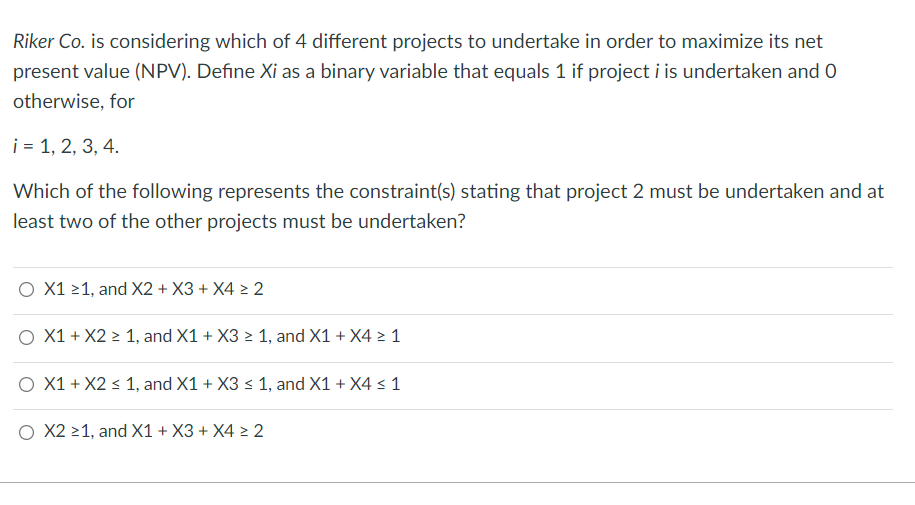Click the italic "Riker Co." text
The width and height of the screenshot is (915, 505).
pos(50,41)
